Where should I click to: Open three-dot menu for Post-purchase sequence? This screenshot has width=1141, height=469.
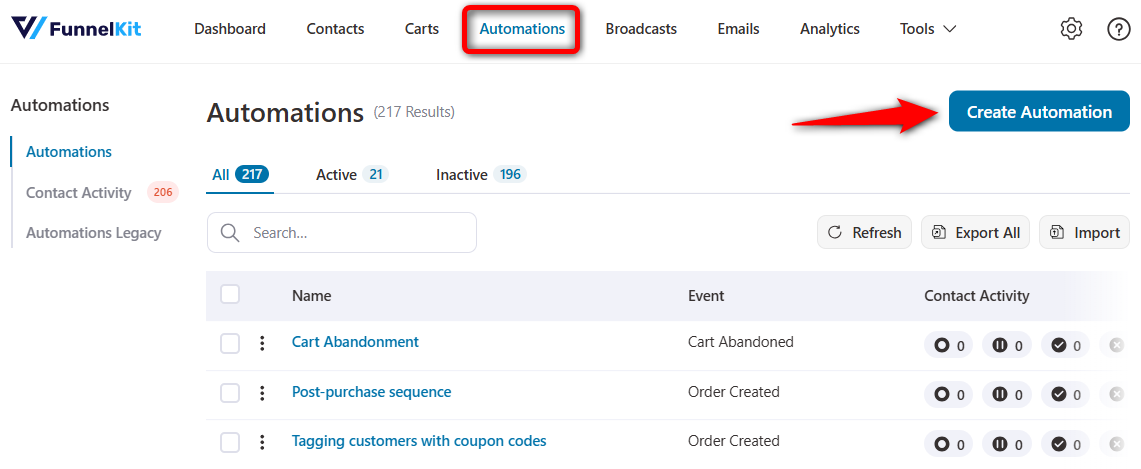262,393
